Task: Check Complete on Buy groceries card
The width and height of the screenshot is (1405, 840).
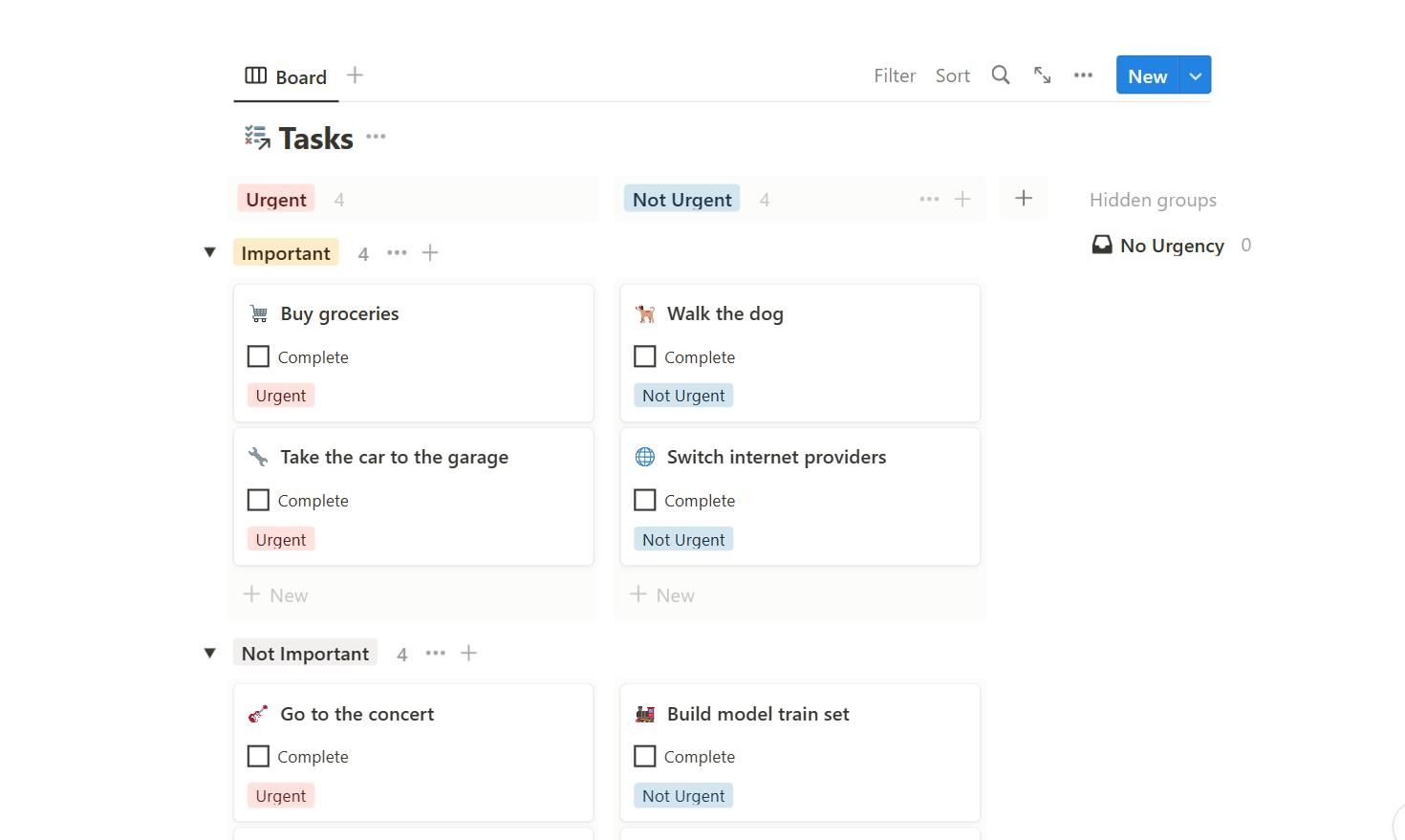Action: click(x=258, y=356)
